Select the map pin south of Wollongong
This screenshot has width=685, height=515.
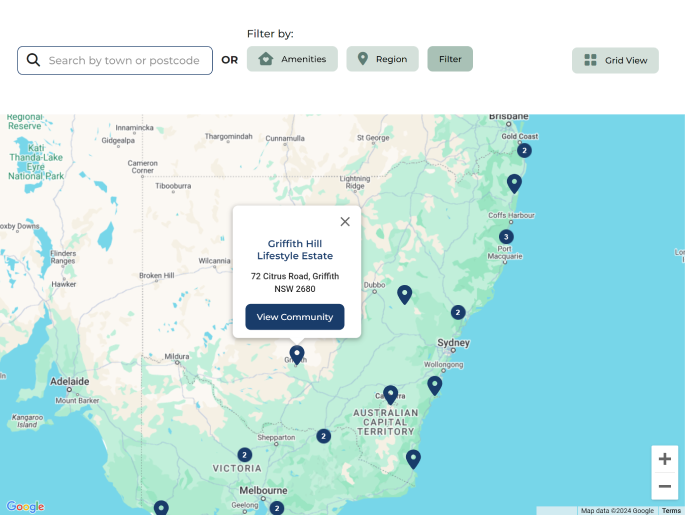click(x=434, y=386)
